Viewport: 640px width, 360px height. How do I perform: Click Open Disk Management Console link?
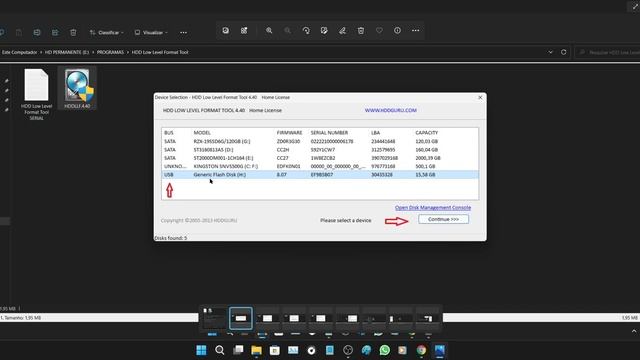click(433, 208)
